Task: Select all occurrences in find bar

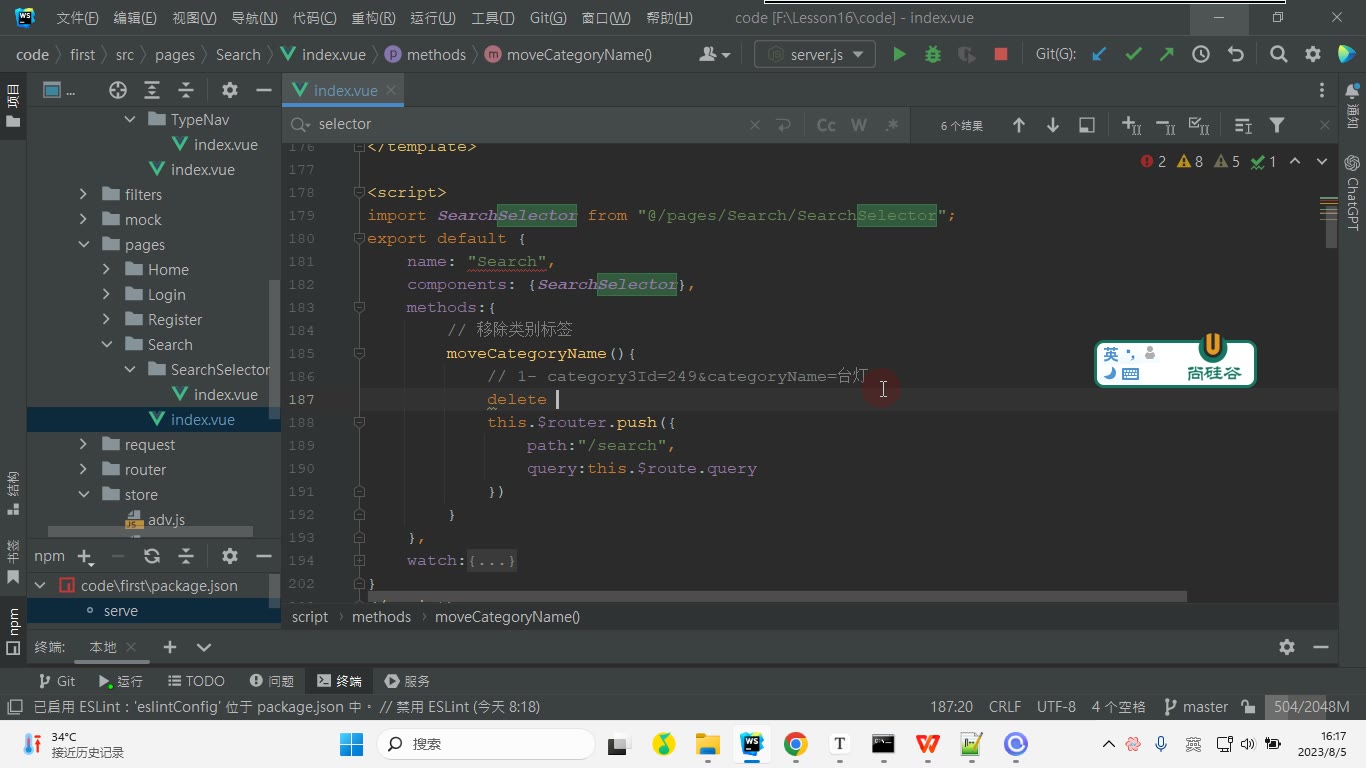Action: tap(1198, 125)
